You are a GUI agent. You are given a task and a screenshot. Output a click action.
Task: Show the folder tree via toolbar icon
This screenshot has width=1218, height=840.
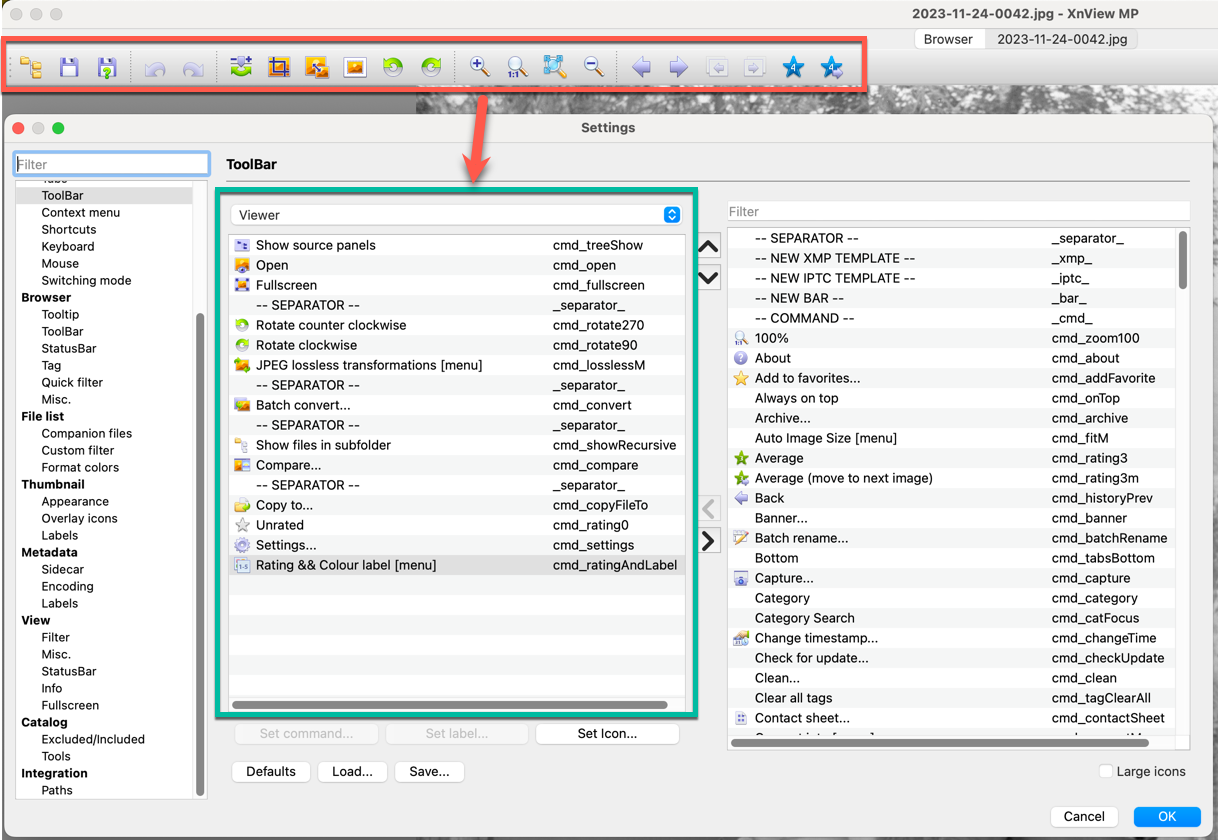pyautogui.click(x=31, y=67)
